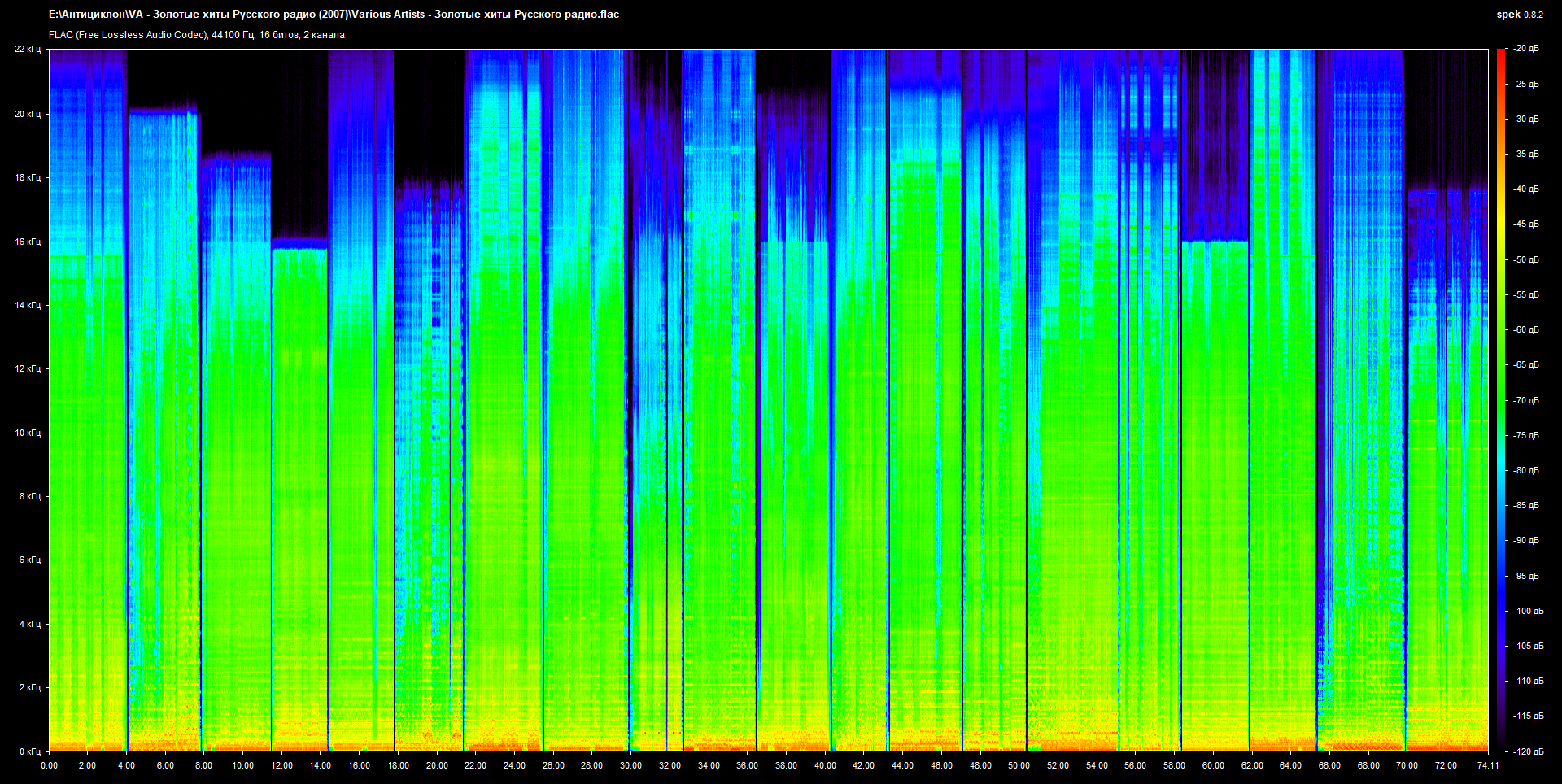The width and height of the screenshot is (1562, 784).
Task: Select the 16 кГц frequency label
Action: [27, 242]
